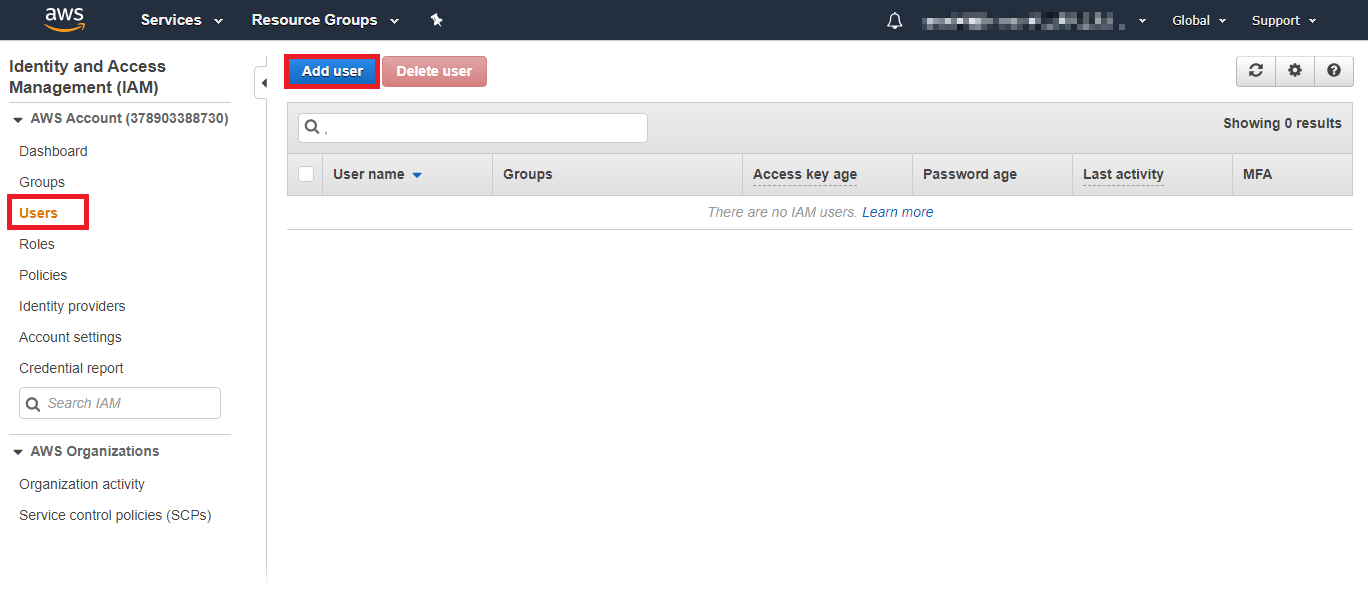Collapse the side navigation panel arrow

click(x=263, y=83)
